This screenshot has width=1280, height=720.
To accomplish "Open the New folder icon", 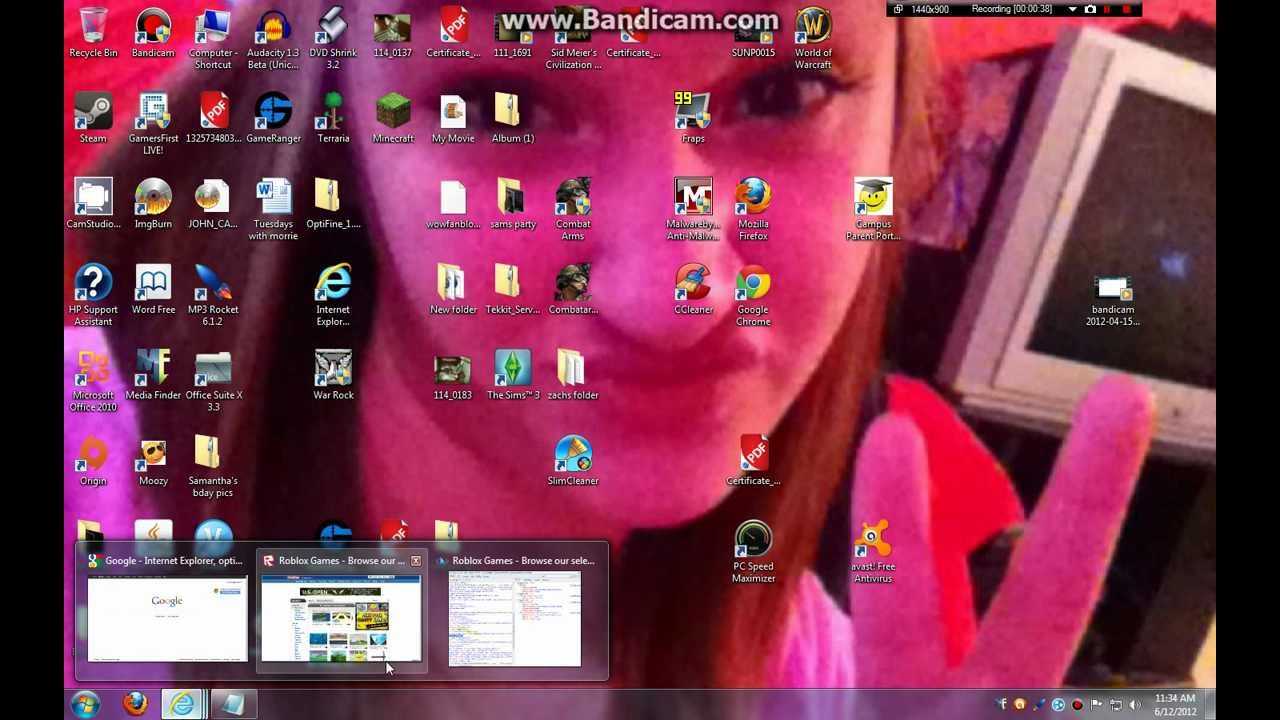I will 453,289.
